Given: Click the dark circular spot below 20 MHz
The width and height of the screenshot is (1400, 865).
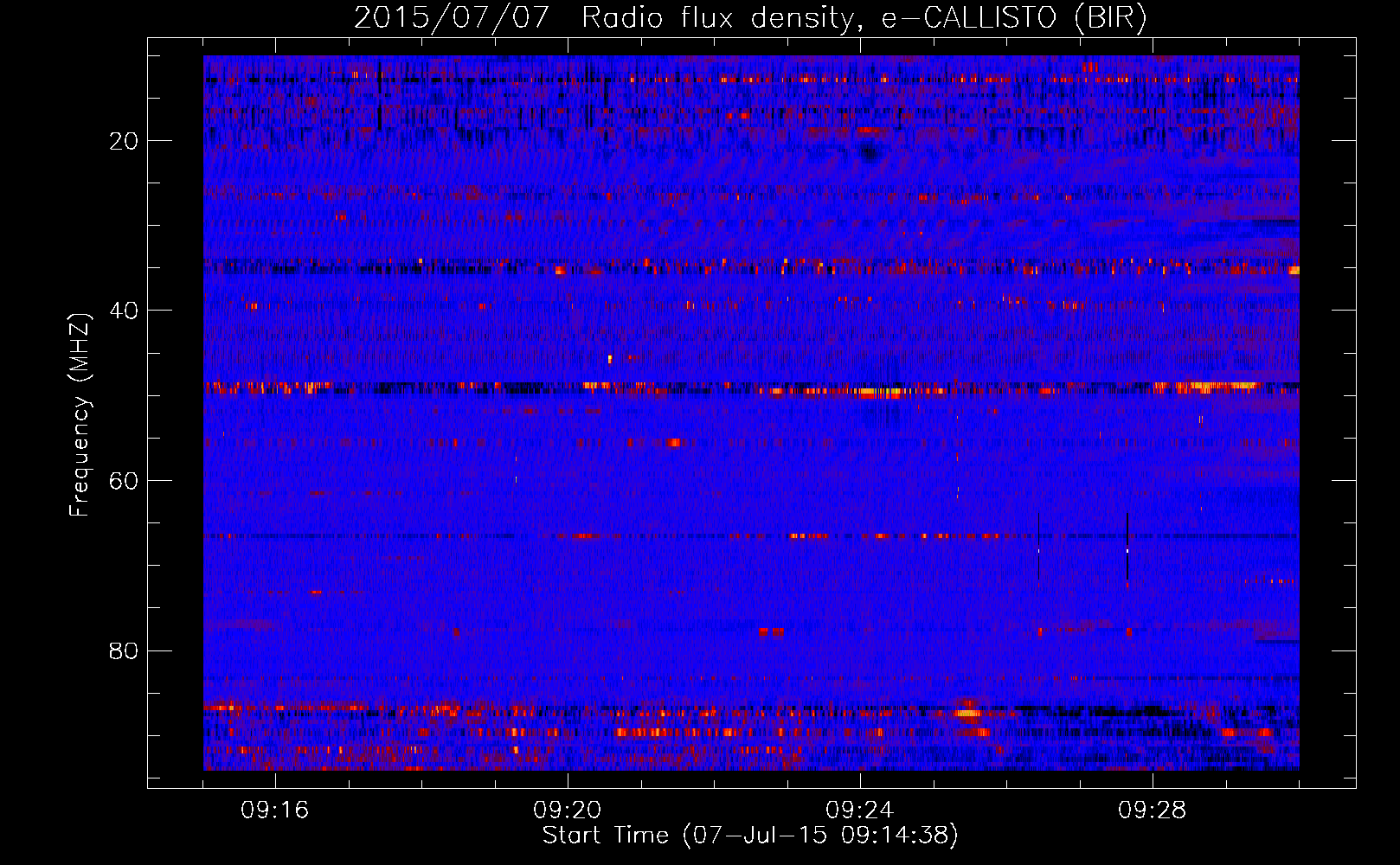Looking at the screenshot, I should pos(870,154).
